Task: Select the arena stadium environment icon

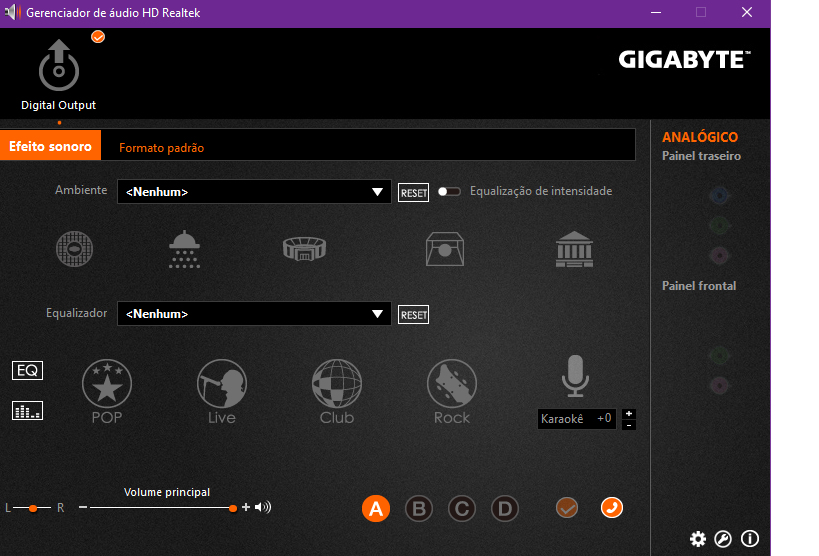Action: 305,249
